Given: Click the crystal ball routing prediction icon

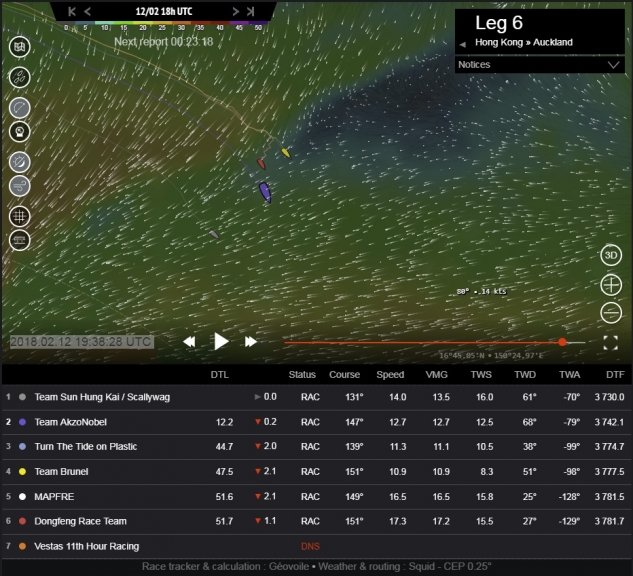Looking at the screenshot, I should (x=19, y=132).
